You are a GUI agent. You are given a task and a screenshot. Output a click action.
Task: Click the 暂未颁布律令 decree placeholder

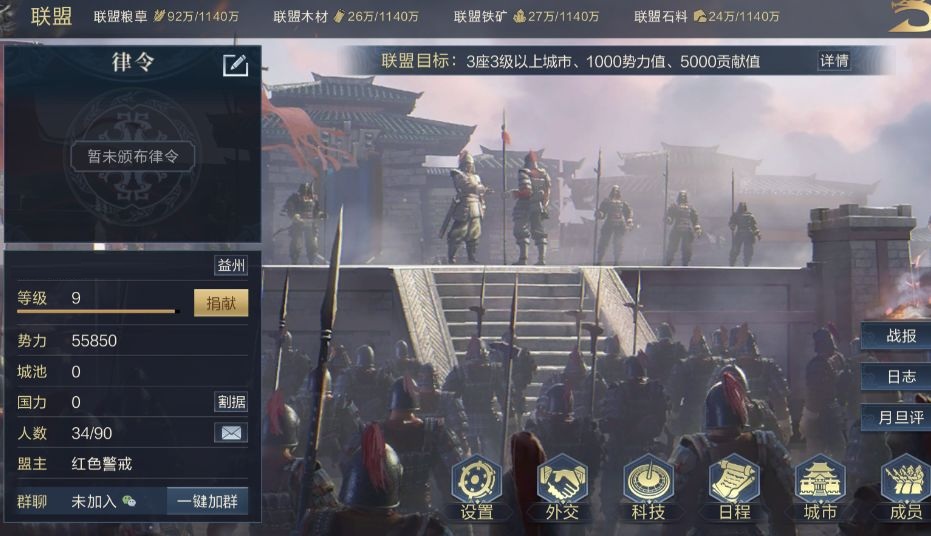click(132, 156)
